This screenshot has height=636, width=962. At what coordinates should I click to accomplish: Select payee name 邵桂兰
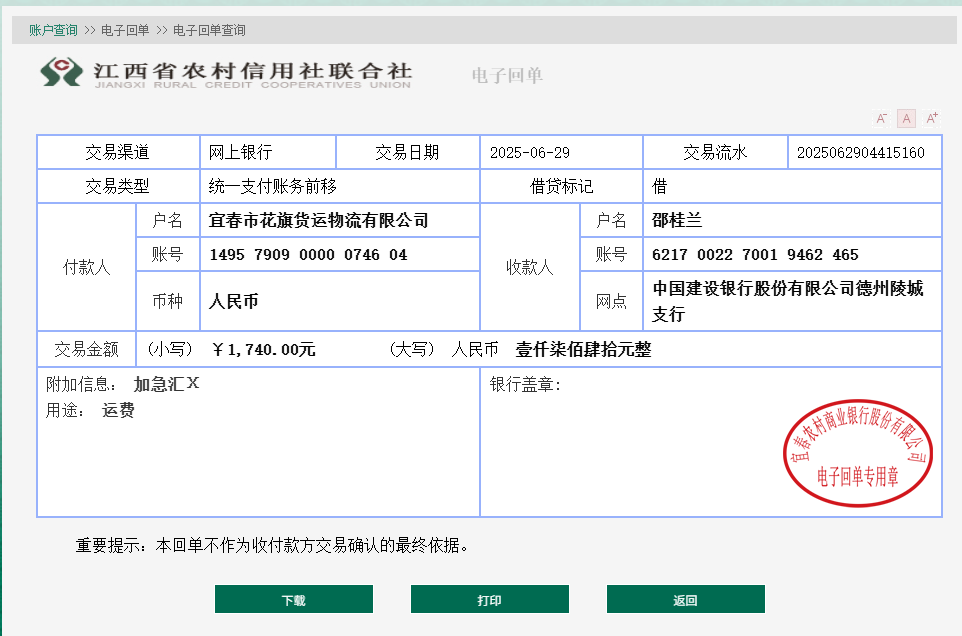(677, 220)
